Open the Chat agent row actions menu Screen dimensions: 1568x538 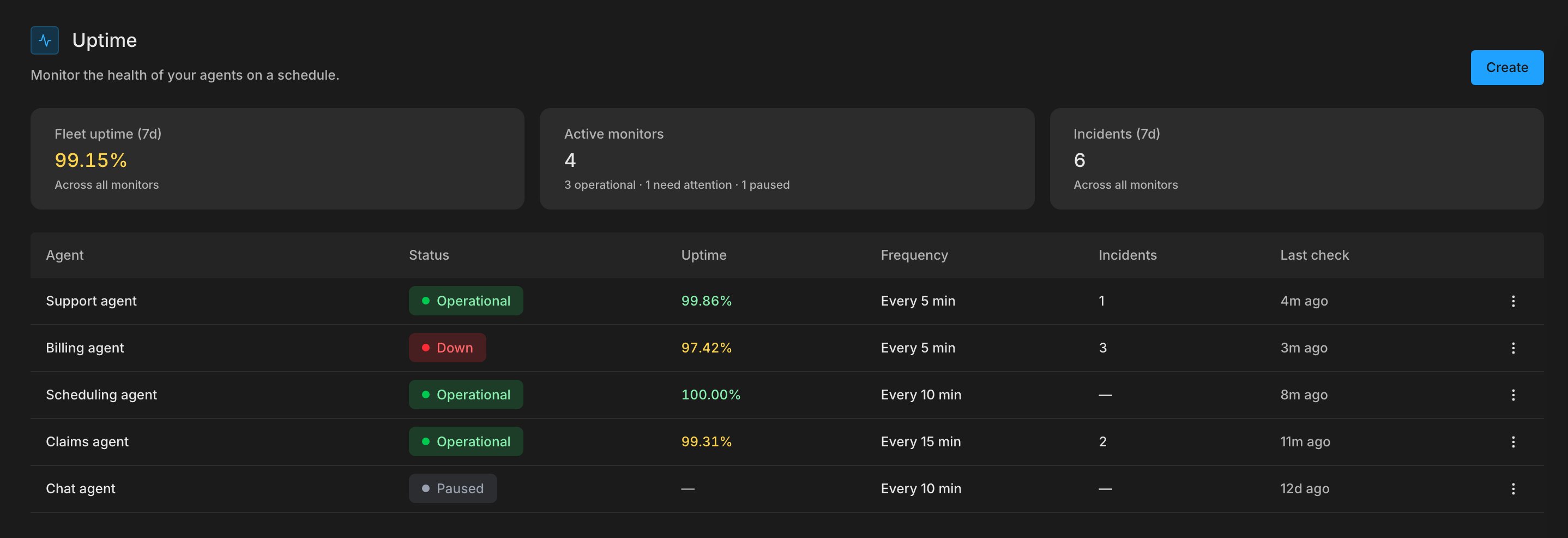point(1512,489)
